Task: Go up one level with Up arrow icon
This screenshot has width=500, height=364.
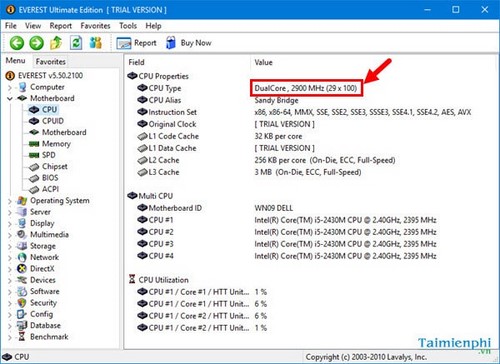Action: tap(56, 43)
